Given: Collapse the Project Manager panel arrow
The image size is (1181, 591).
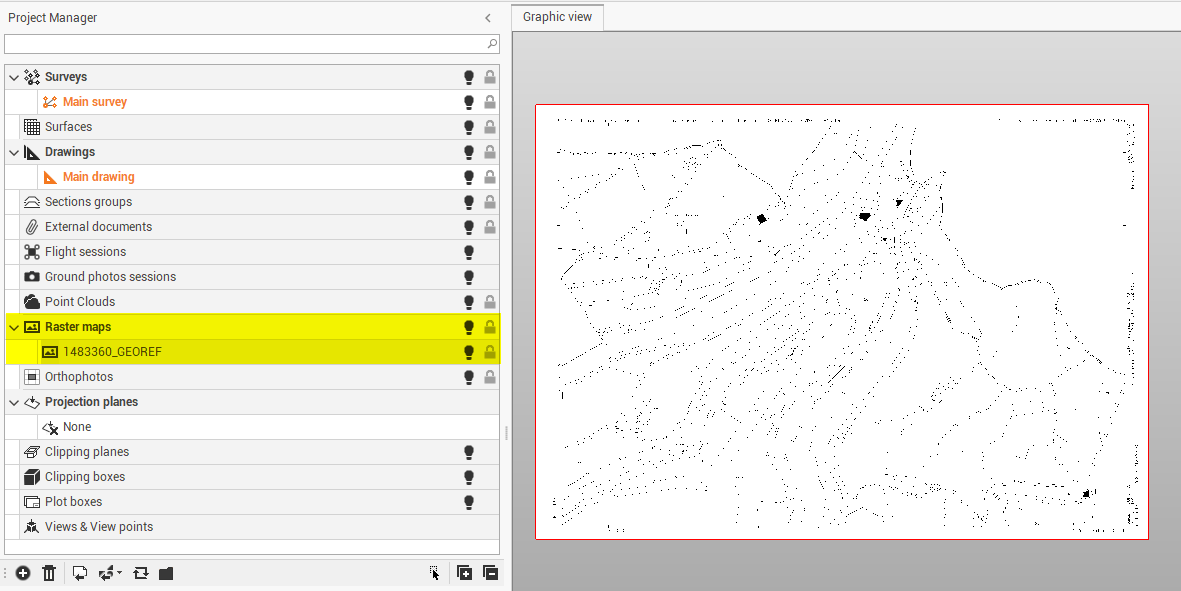Looking at the screenshot, I should tap(488, 18).
